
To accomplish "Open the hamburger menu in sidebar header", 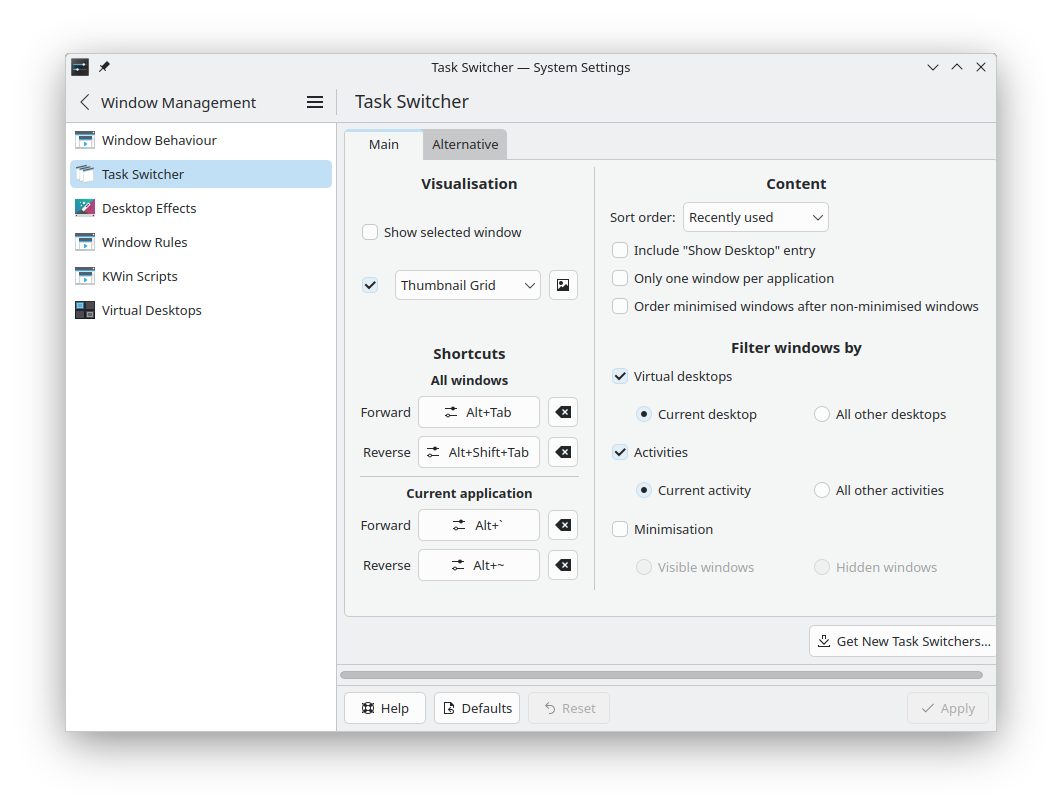I will click(x=315, y=102).
